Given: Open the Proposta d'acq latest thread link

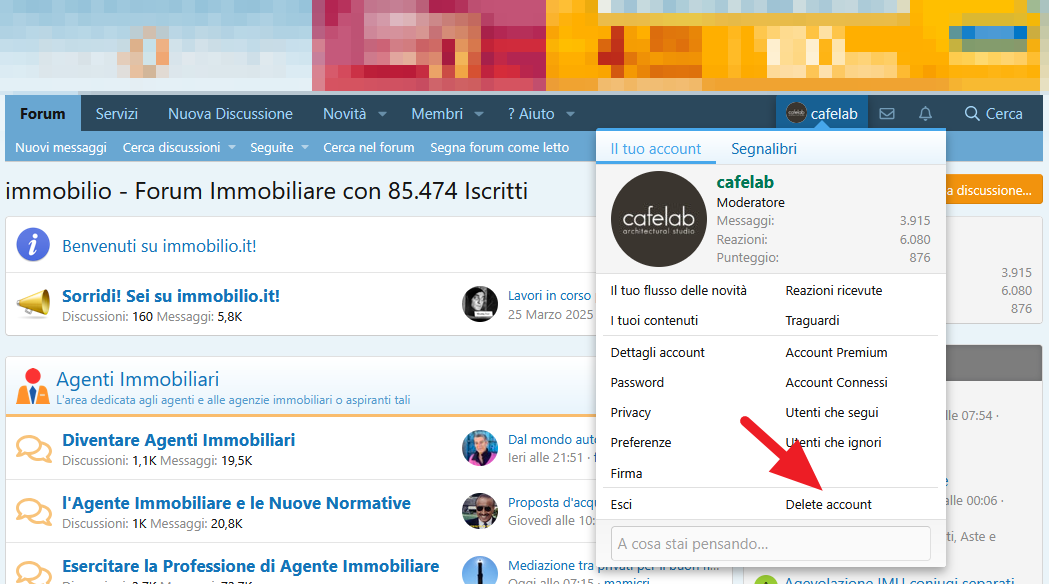Looking at the screenshot, I should (x=552, y=502).
